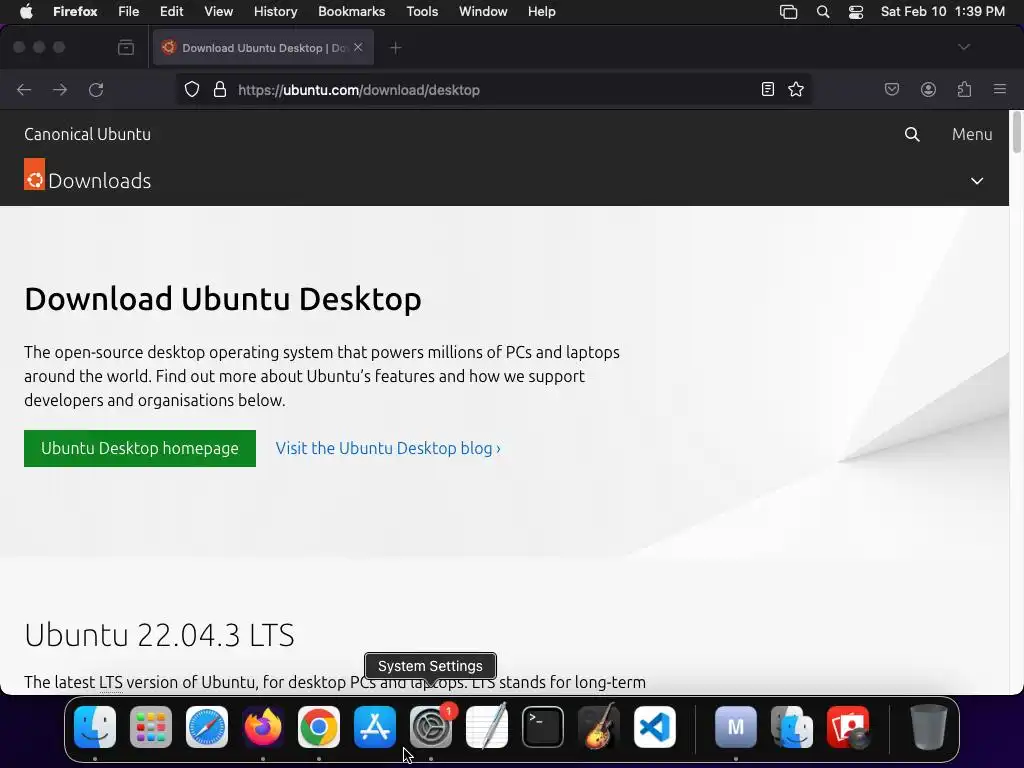Image resolution: width=1024 pixels, height=768 pixels.
Task: Open Firefox View button left of tab
Action: click(126, 48)
